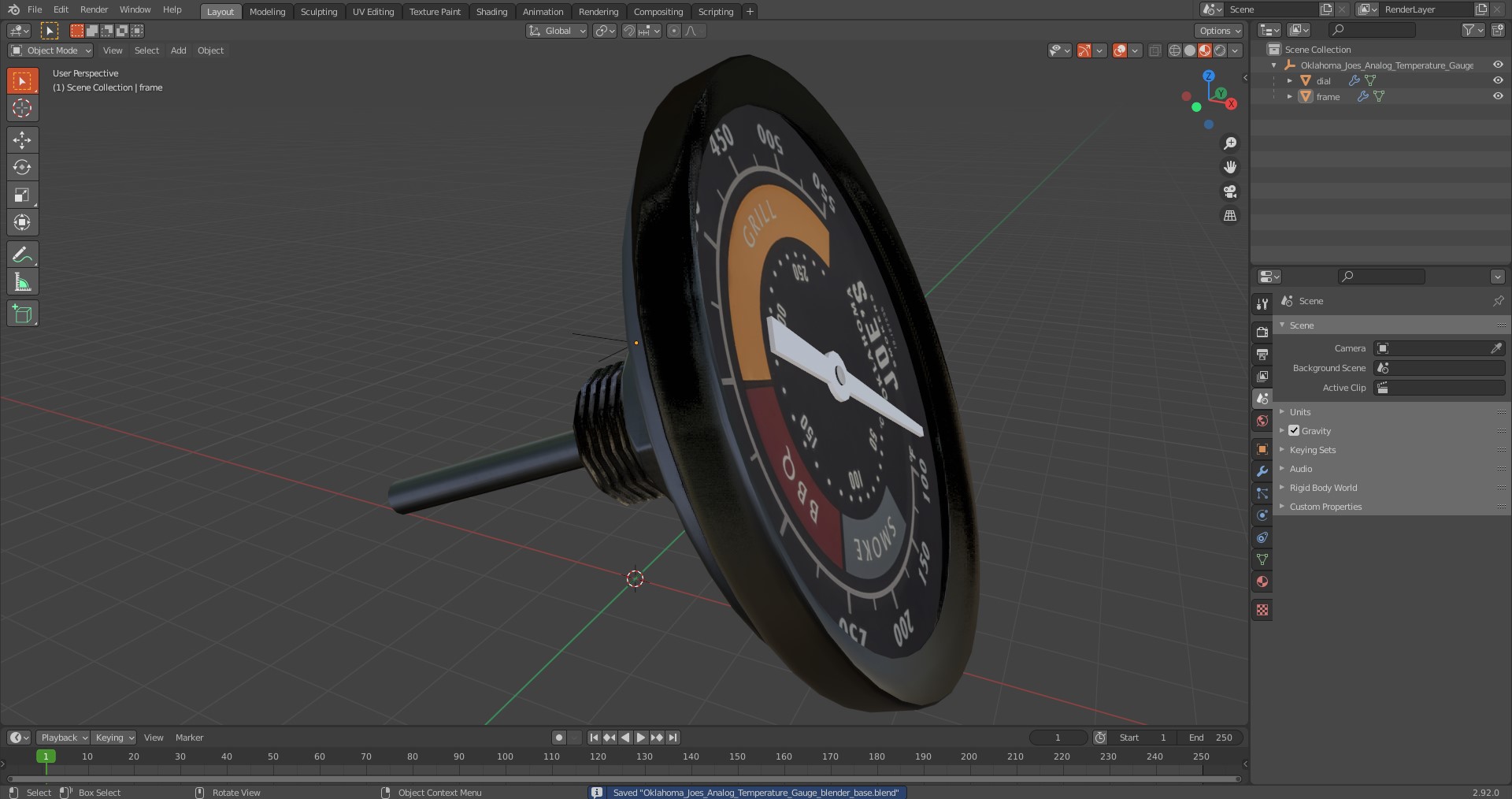Click the zoom magnifier viewport icon
The width and height of the screenshot is (1512, 799).
point(1229,143)
